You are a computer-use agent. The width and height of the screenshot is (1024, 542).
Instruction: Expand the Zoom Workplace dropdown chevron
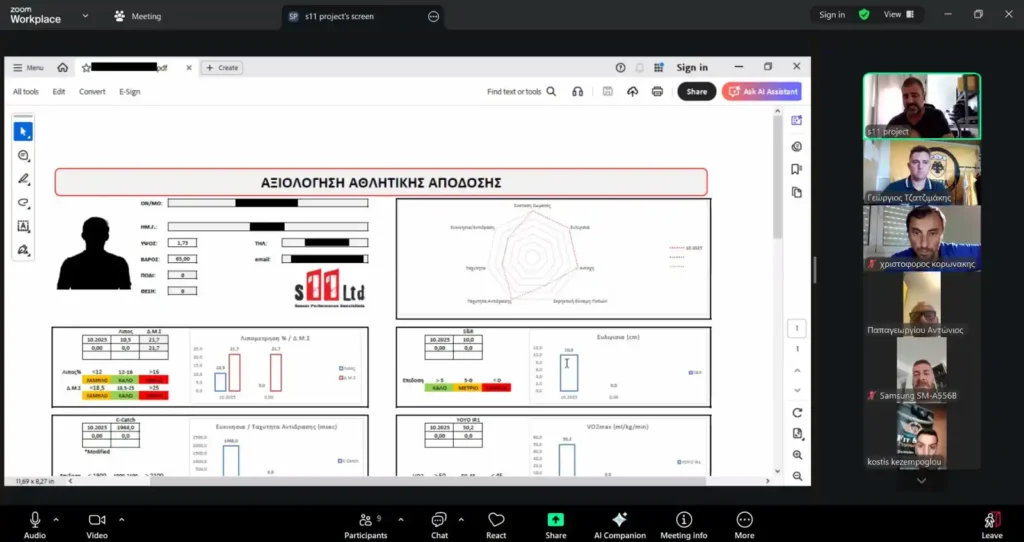(x=85, y=16)
